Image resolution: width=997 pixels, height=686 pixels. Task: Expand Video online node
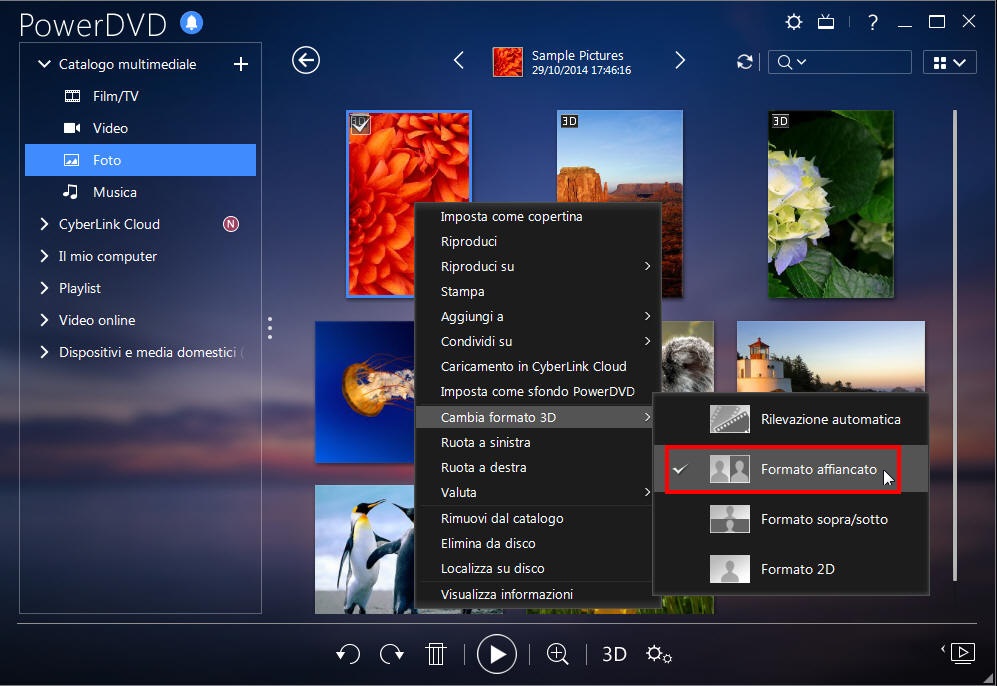tap(44, 320)
